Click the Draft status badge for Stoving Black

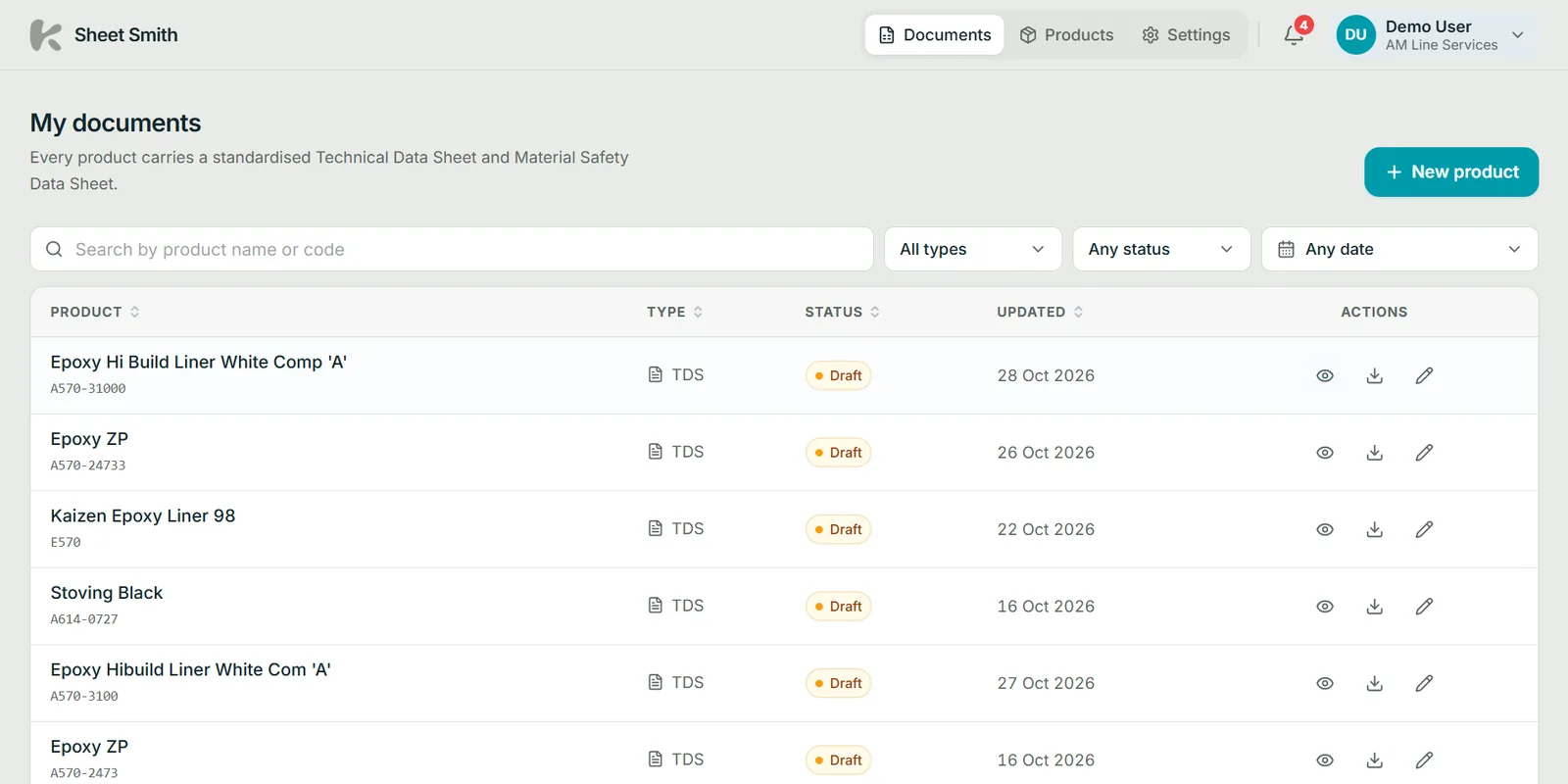tap(839, 607)
